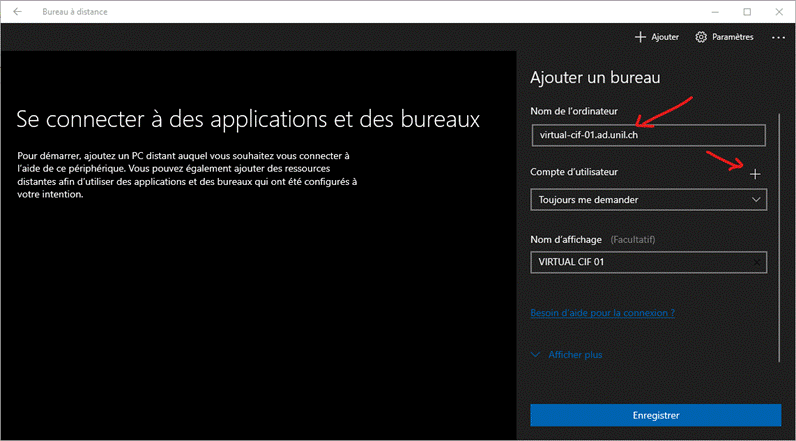Select the 'Paramètres' text in top bar
Image resolution: width=796 pixels, height=441 pixels.
(x=732, y=37)
